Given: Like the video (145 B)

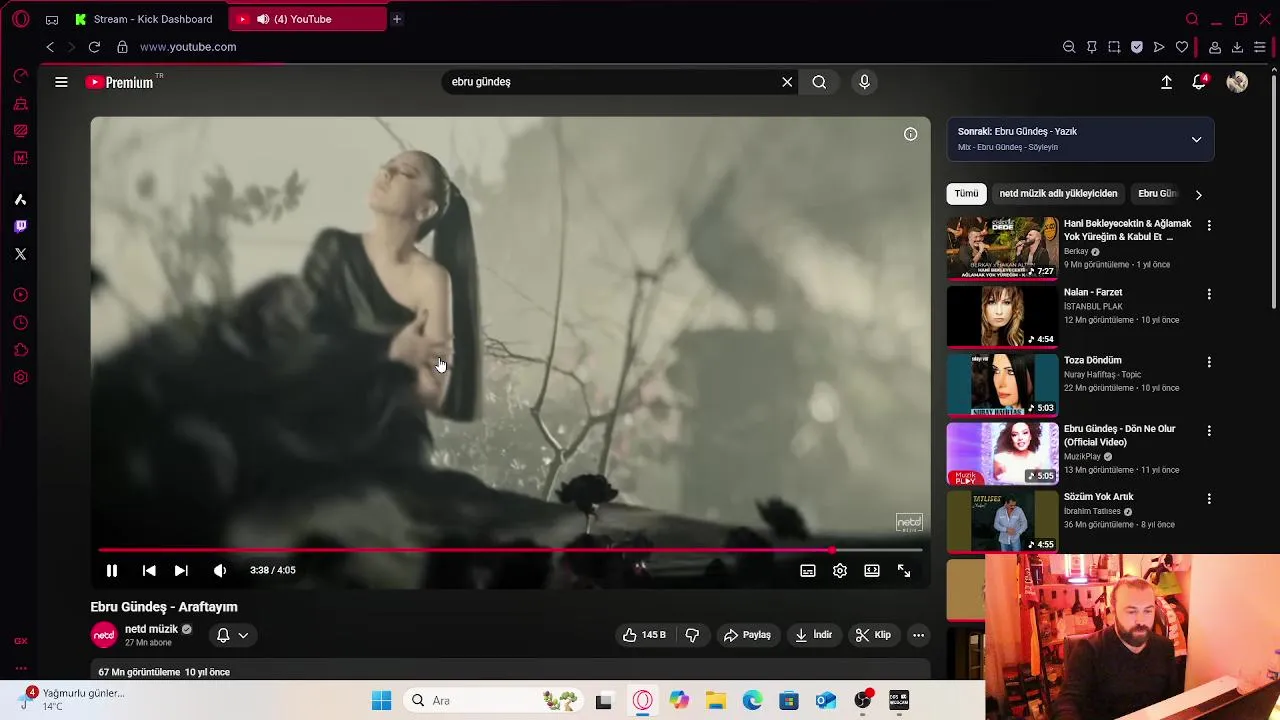Looking at the screenshot, I should (x=644, y=635).
